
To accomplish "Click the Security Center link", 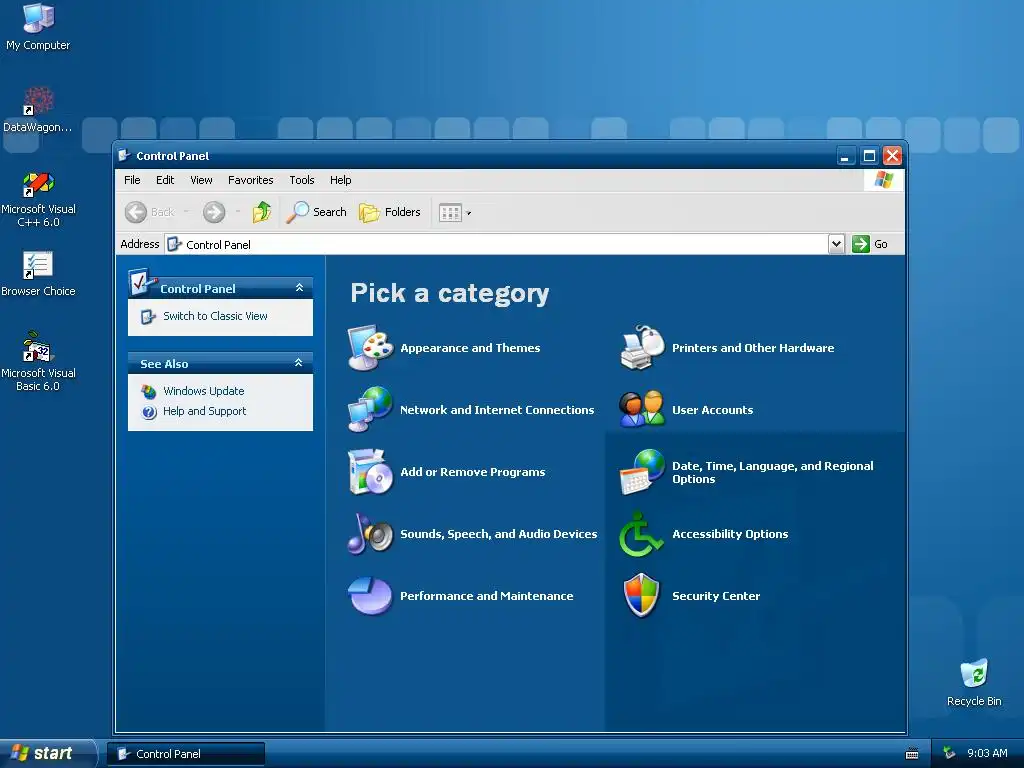I will tap(716, 596).
